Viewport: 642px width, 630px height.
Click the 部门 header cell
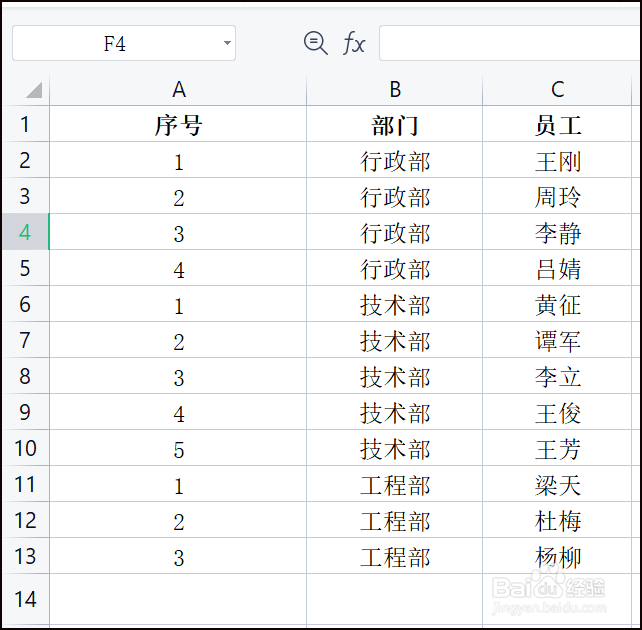click(395, 125)
